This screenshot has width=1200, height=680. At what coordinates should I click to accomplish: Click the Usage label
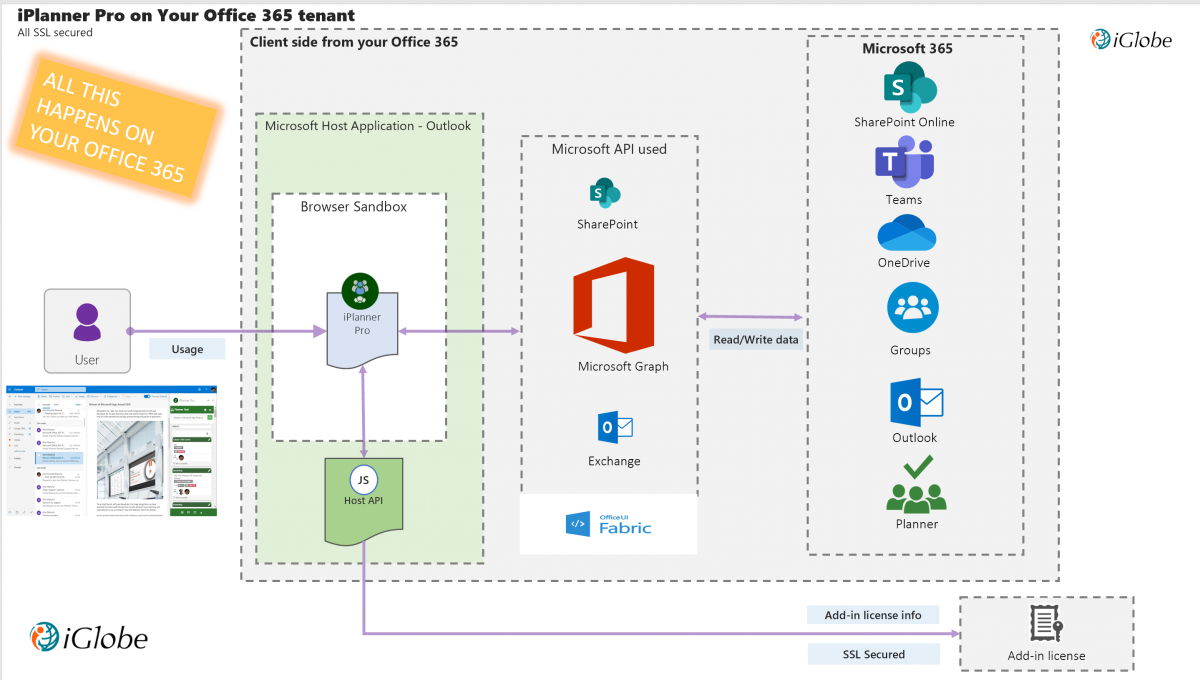click(x=187, y=349)
